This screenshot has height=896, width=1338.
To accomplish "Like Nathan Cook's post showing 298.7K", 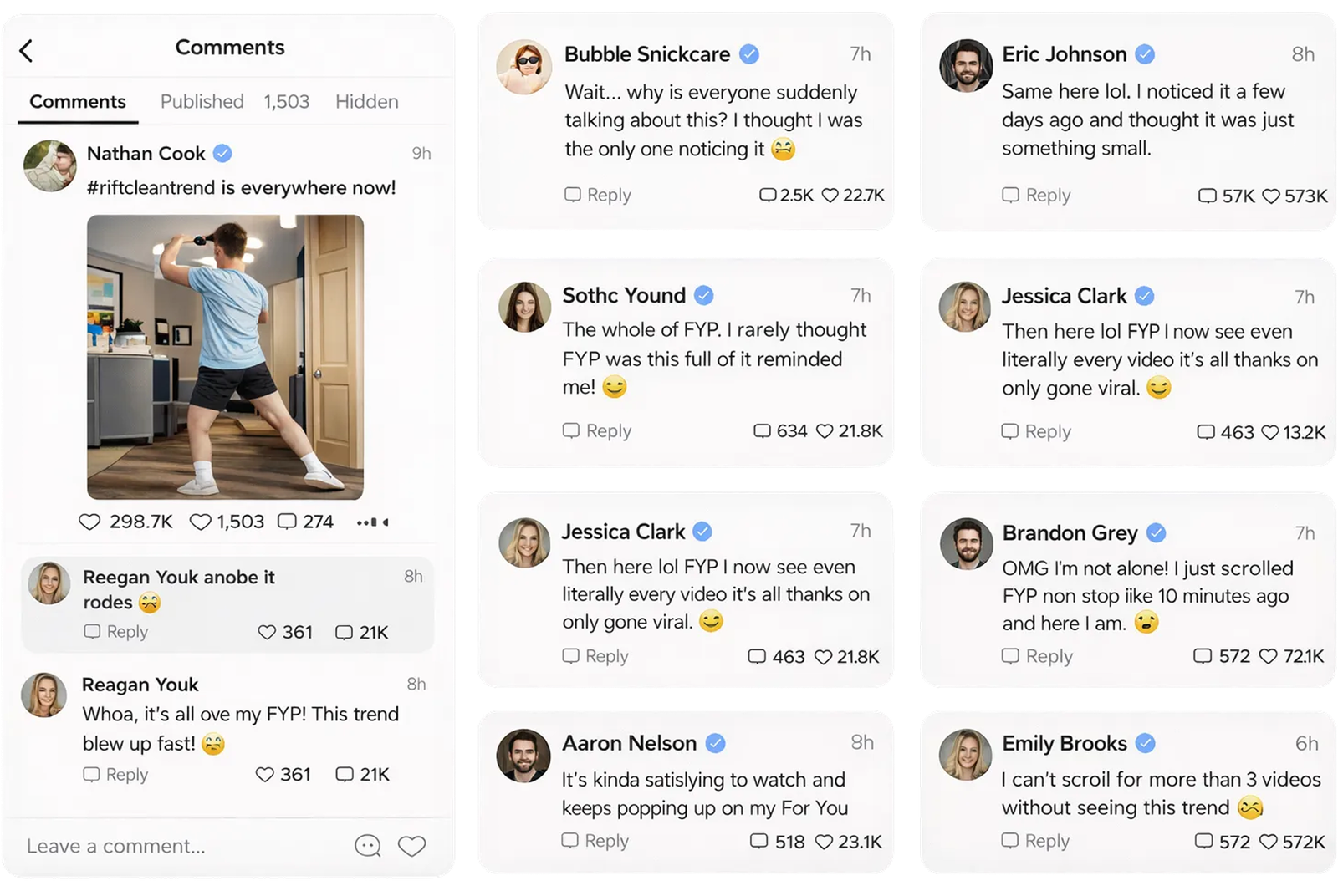I will (89, 522).
